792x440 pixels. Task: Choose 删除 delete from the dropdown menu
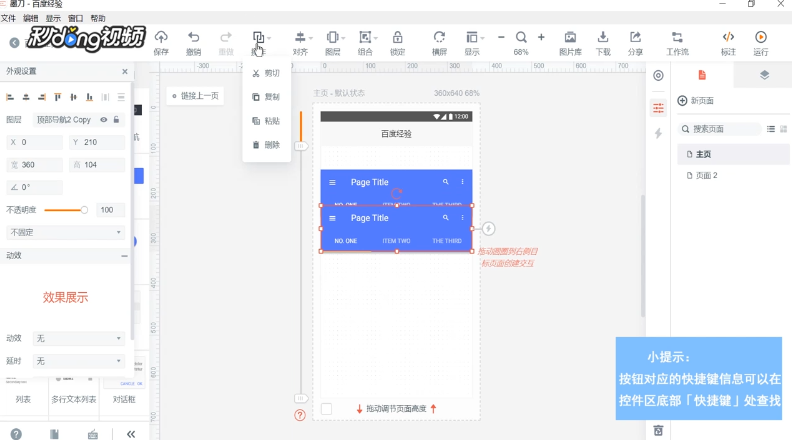266,145
